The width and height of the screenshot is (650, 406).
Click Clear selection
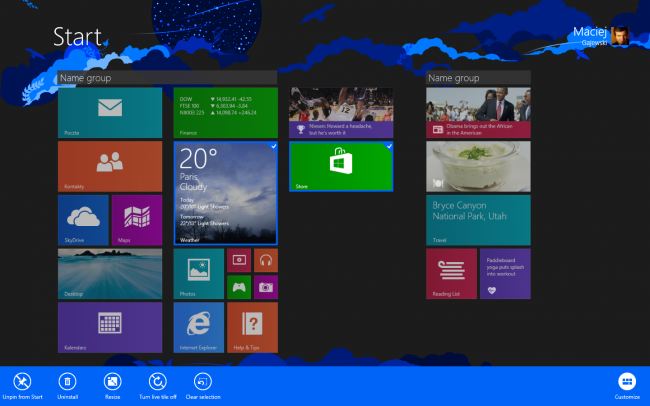[x=203, y=386]
